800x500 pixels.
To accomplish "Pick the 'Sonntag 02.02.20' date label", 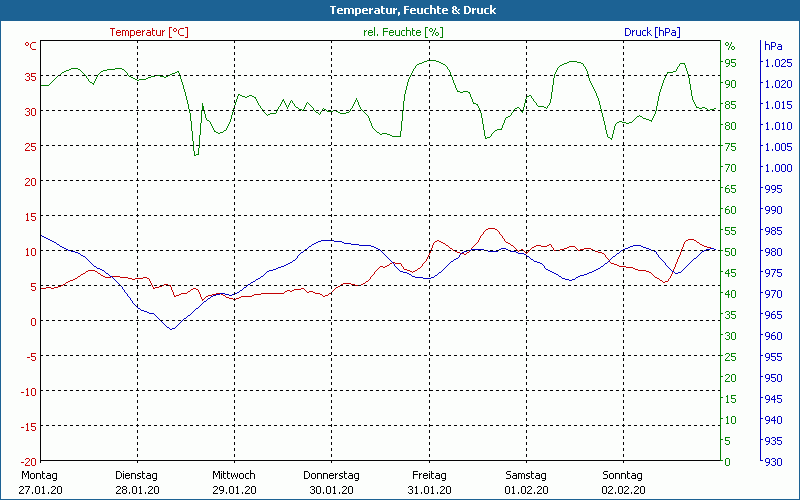I will 624,482.
